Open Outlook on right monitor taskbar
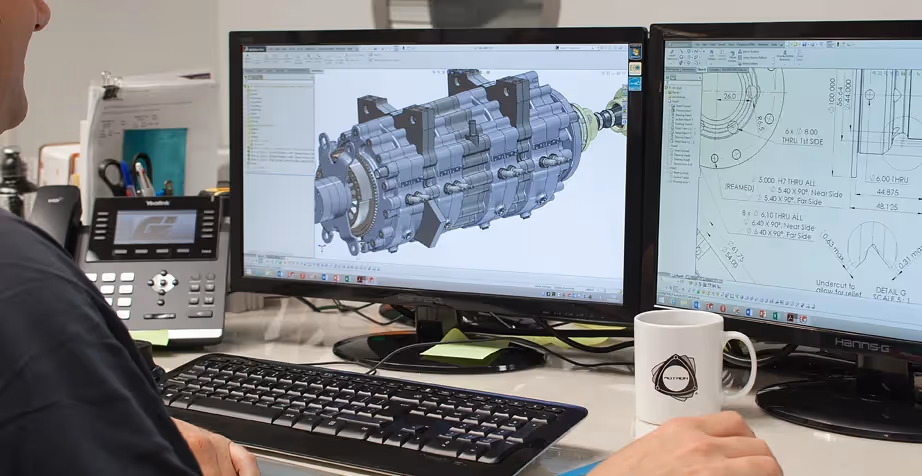Image resolution: width=922 pixels, height=476 pixels. [697, 305]
